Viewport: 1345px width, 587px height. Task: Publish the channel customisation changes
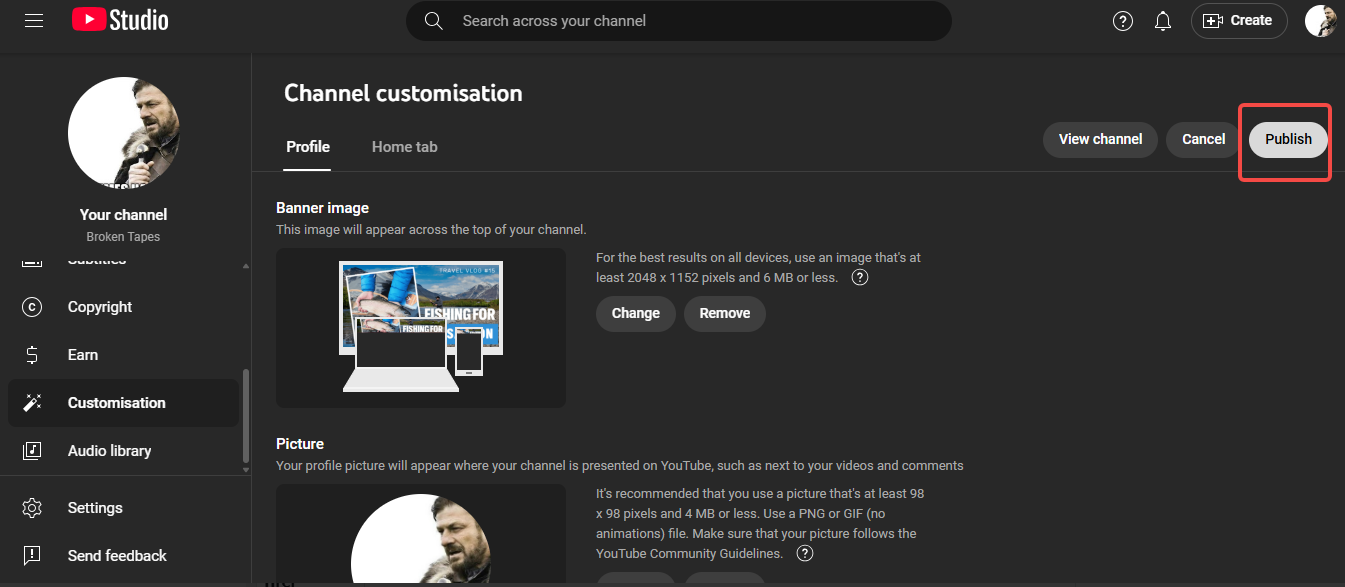click(x=1286, y=140)
